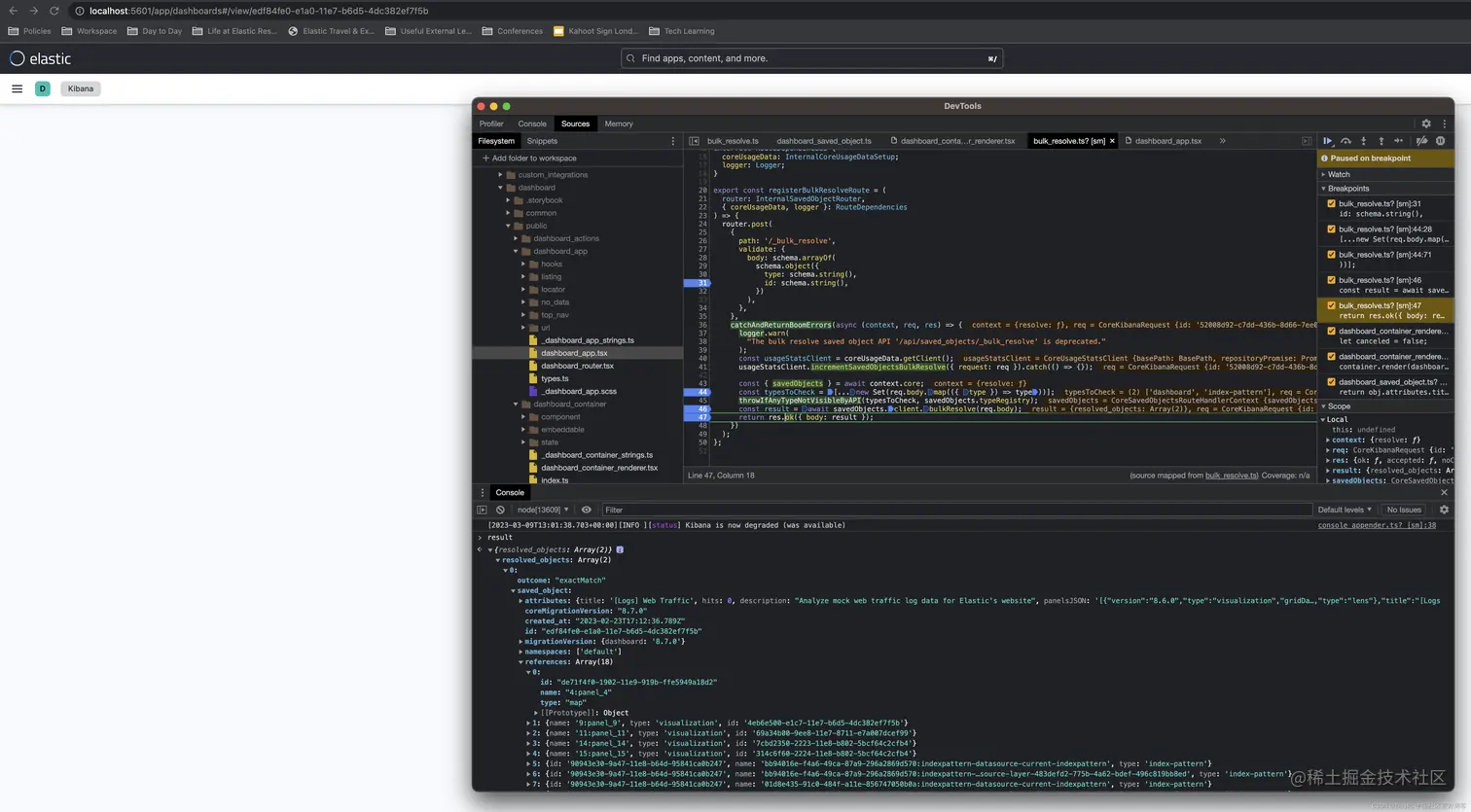Click Add folder to workspace

point(530,159)
